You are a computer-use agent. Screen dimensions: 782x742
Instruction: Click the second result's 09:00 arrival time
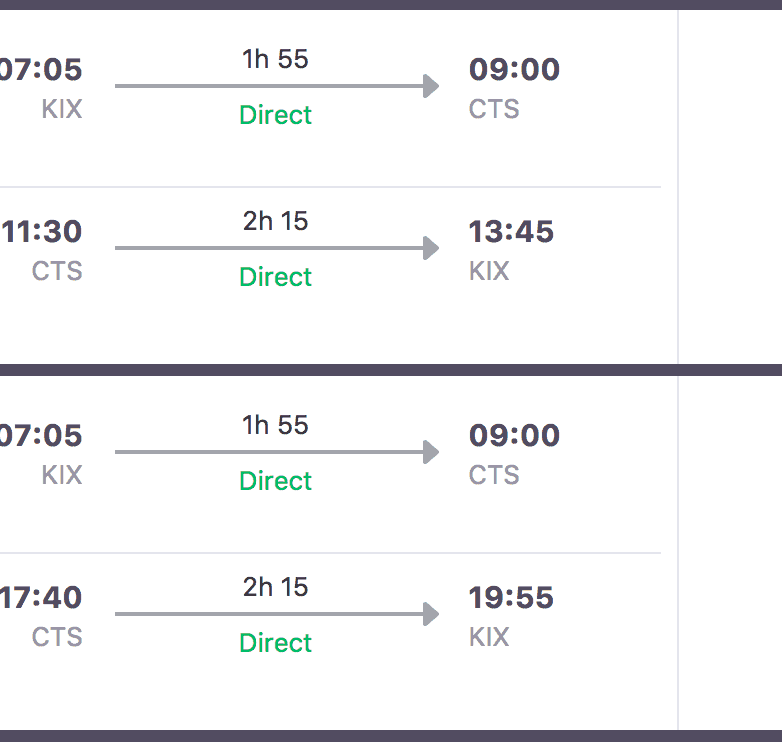(514, 436)
